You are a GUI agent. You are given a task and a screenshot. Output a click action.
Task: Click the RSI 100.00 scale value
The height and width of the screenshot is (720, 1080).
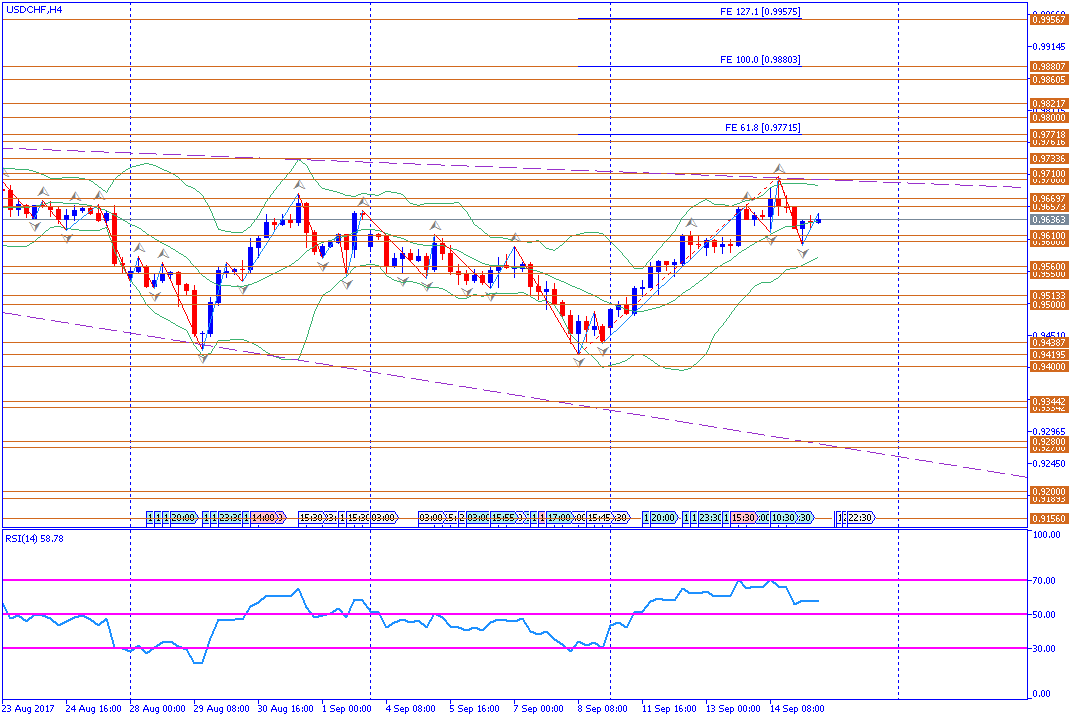(x=1046, y=535)
